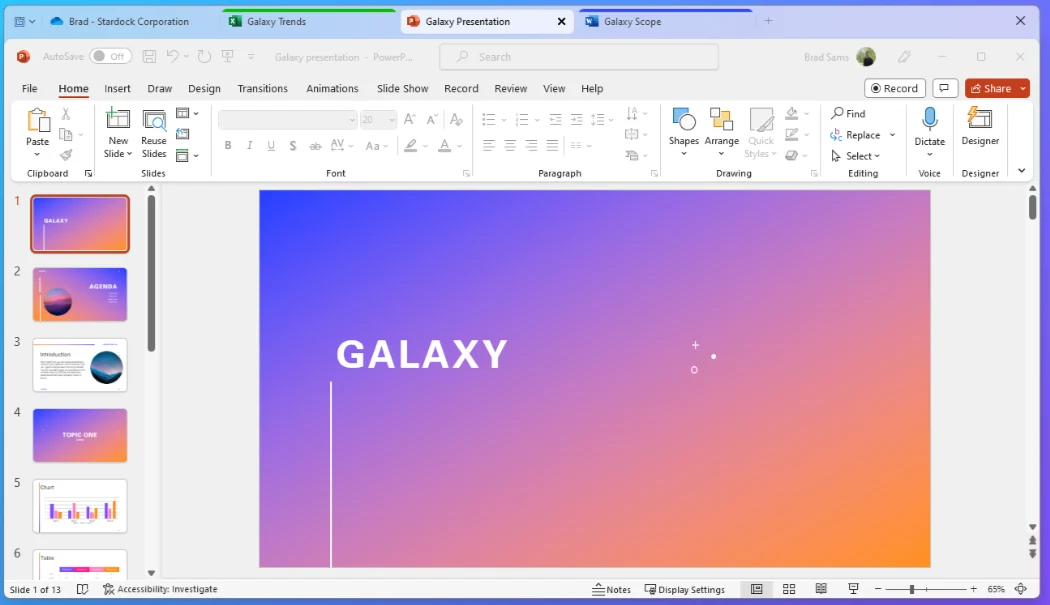Toggle Underline formatting
The height and width of the screenshot is (605, 1050).
click(x=271, y=145)
